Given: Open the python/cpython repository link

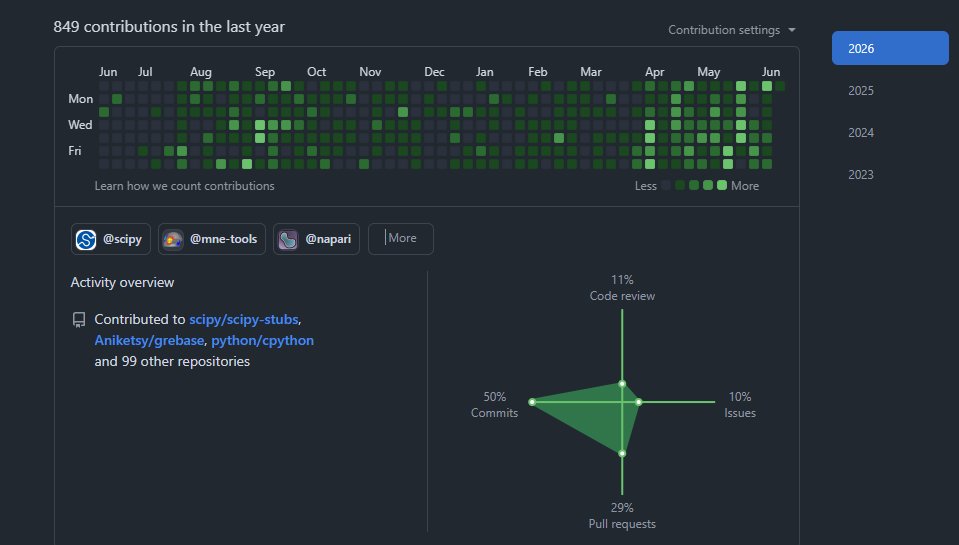Looking at the screenshot, I should [262, 340].
